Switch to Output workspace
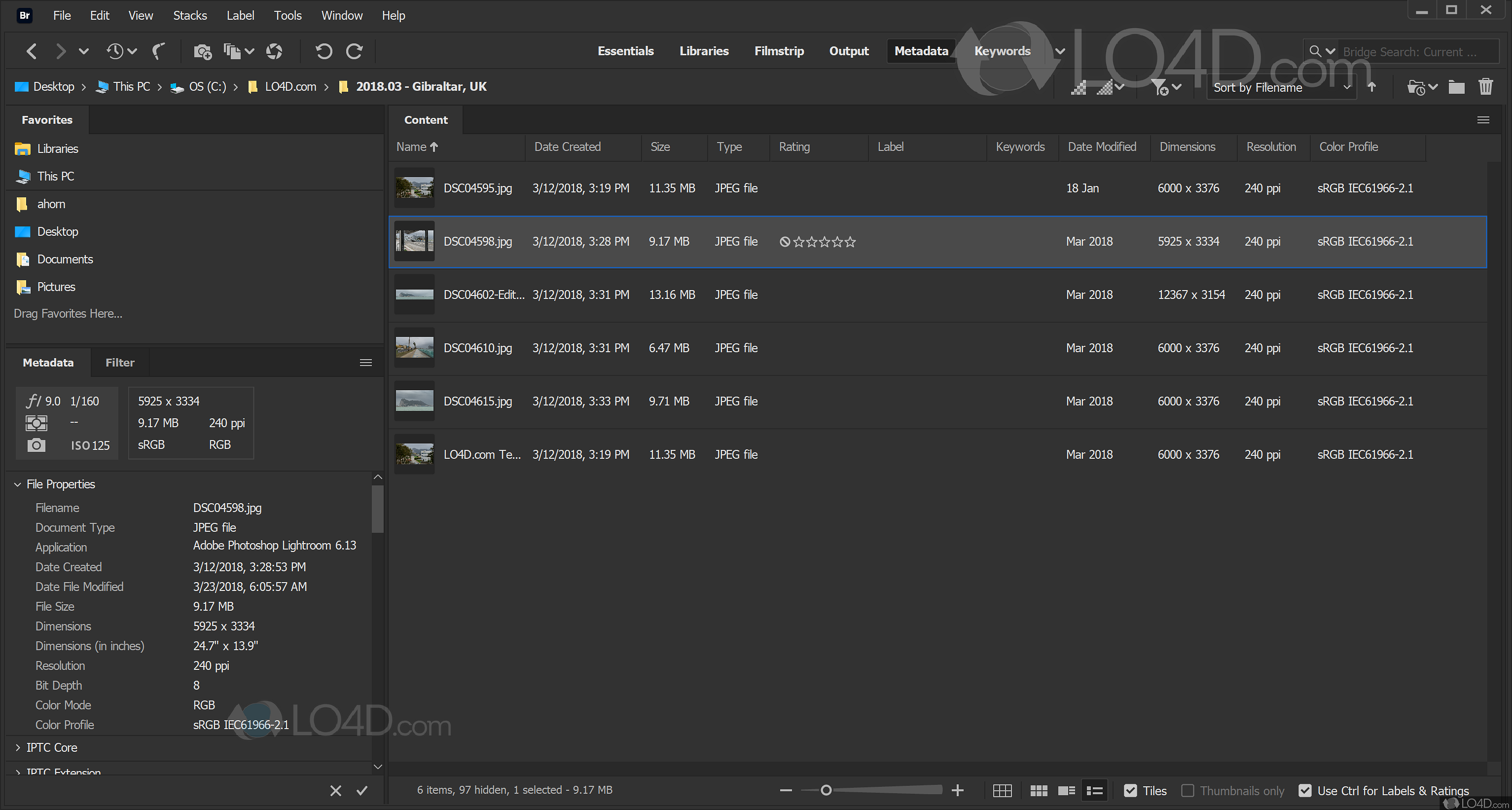The image size is (1512, 810). (849, 51)
